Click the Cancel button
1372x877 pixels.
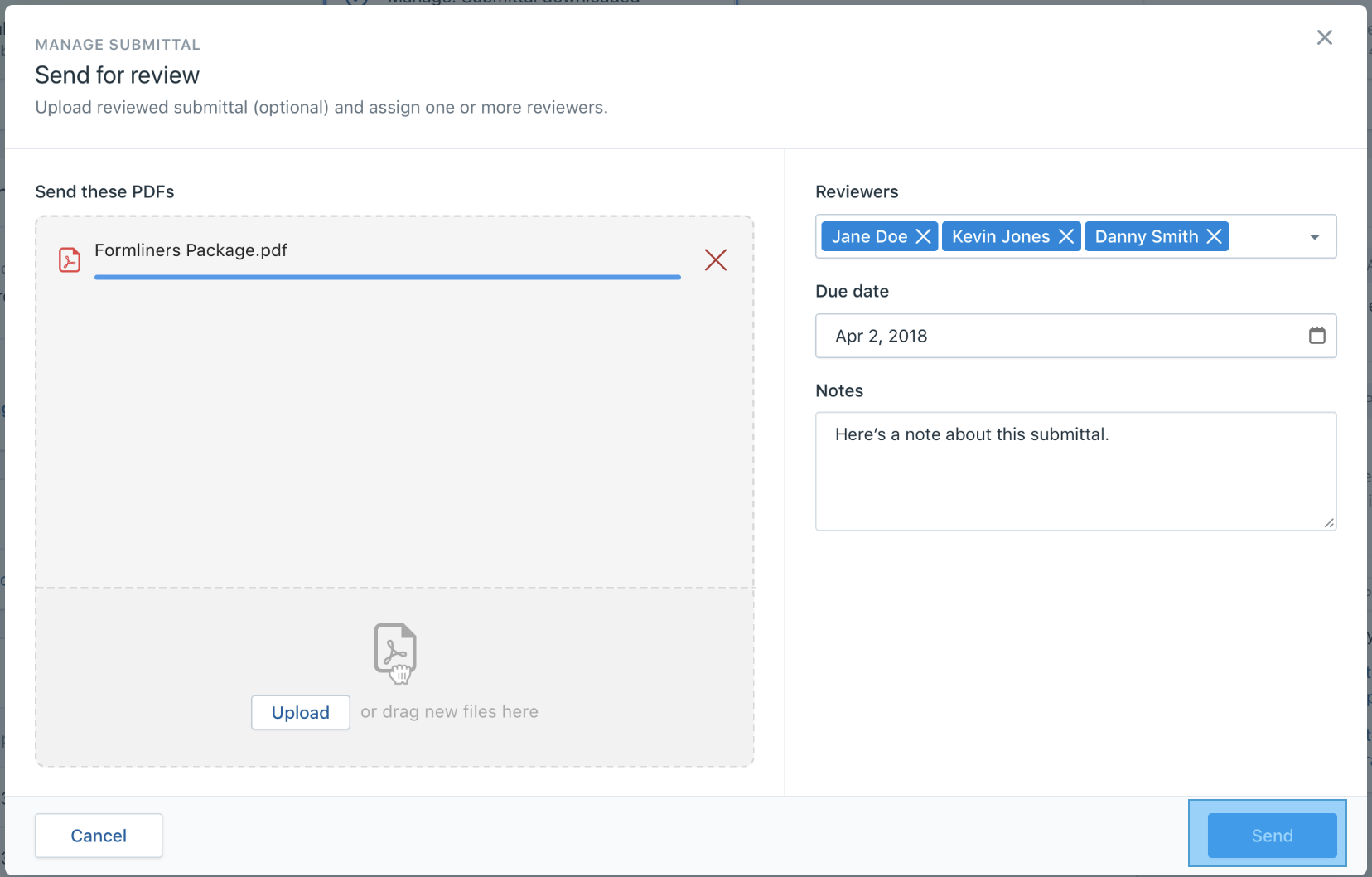click(99, 836)
